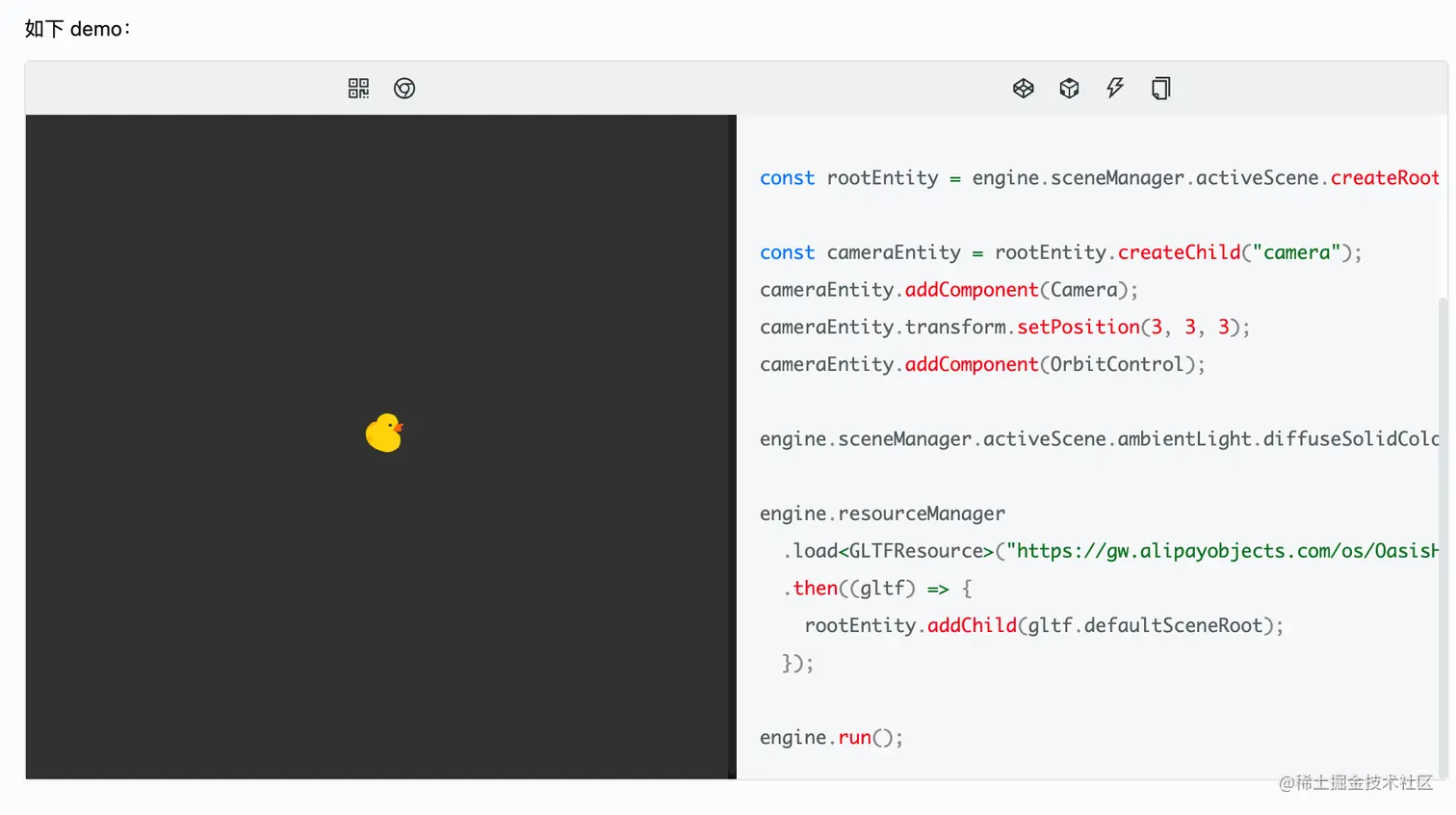Open demo in browser via Chrome icon
Image resolution: width=1456 pixels, height=815 pixels.
[404, 89]
